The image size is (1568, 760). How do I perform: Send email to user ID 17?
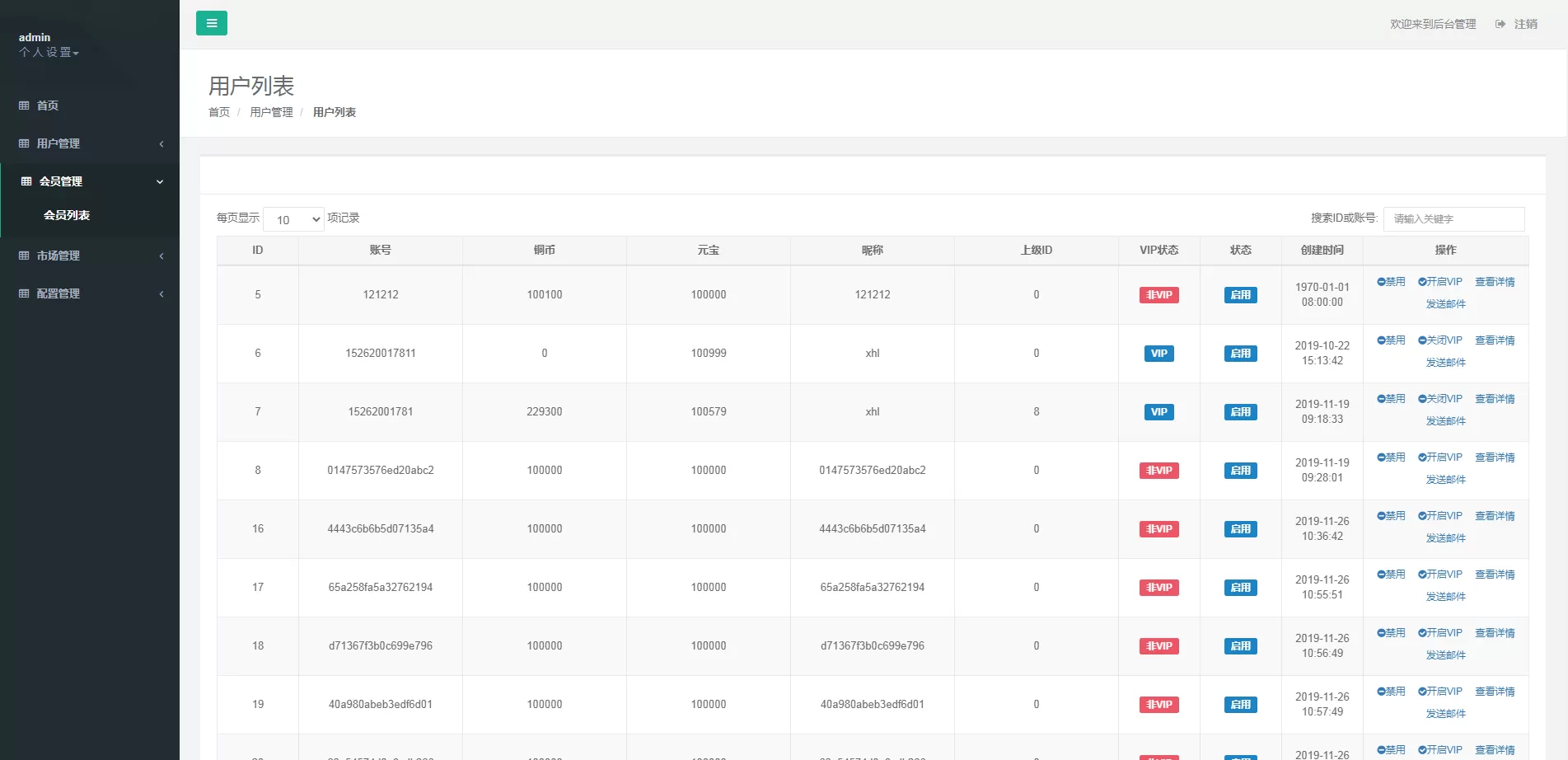point(1445,597)
